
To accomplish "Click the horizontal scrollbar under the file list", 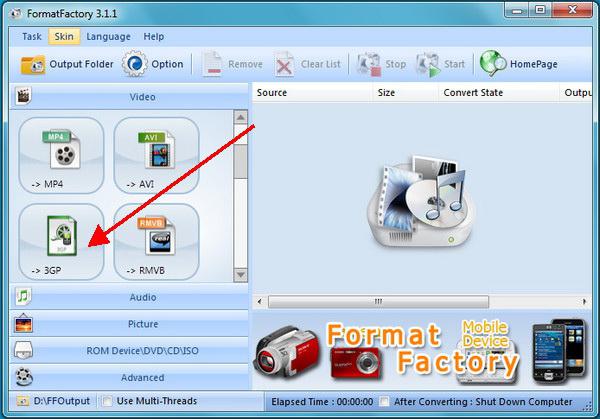I will pyautogui.click(x=378, y=301).
